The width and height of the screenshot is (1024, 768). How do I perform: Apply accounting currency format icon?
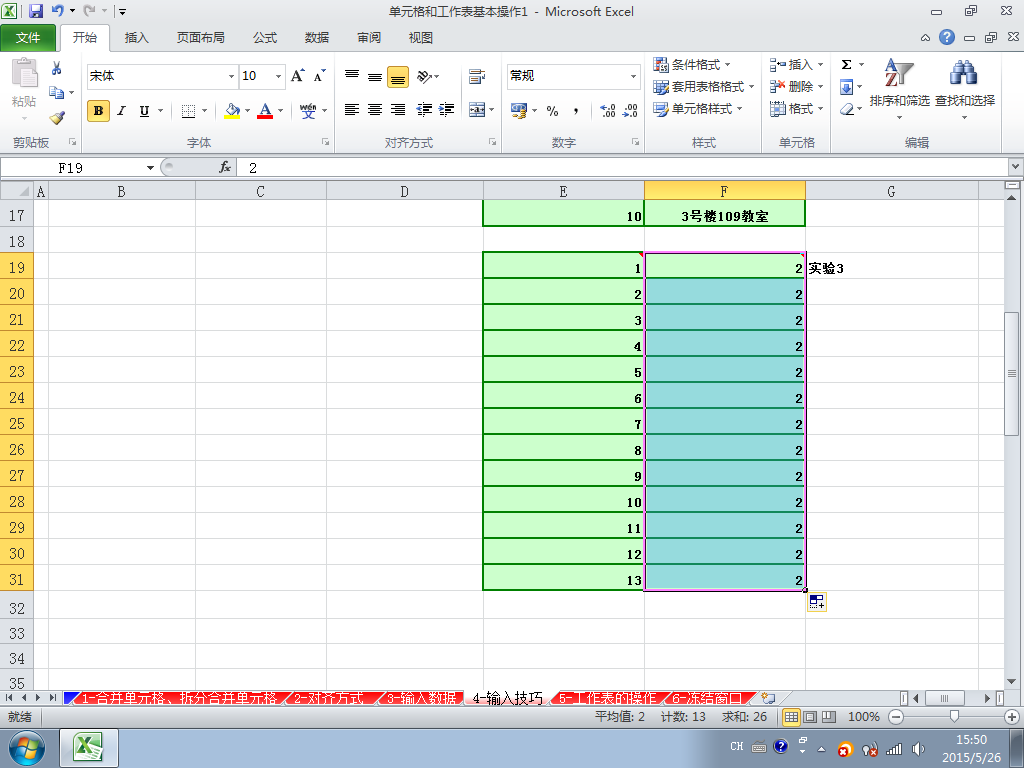(x=519, y=110)
